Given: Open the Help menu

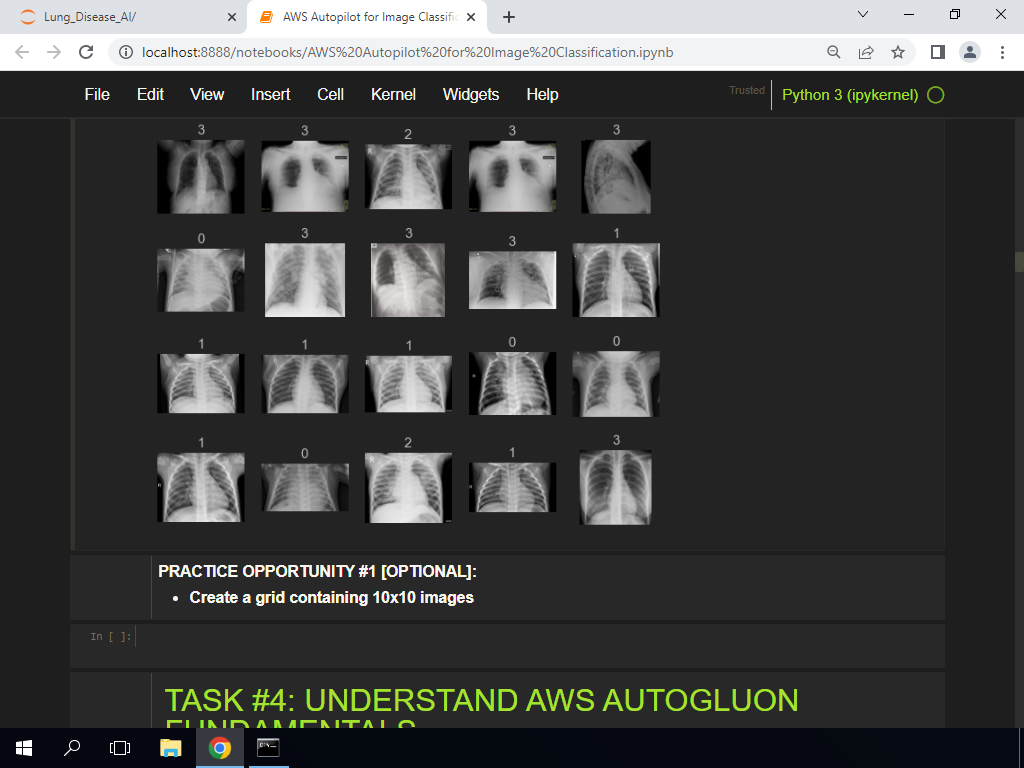Looking at the screenshot, I should 542,95.
